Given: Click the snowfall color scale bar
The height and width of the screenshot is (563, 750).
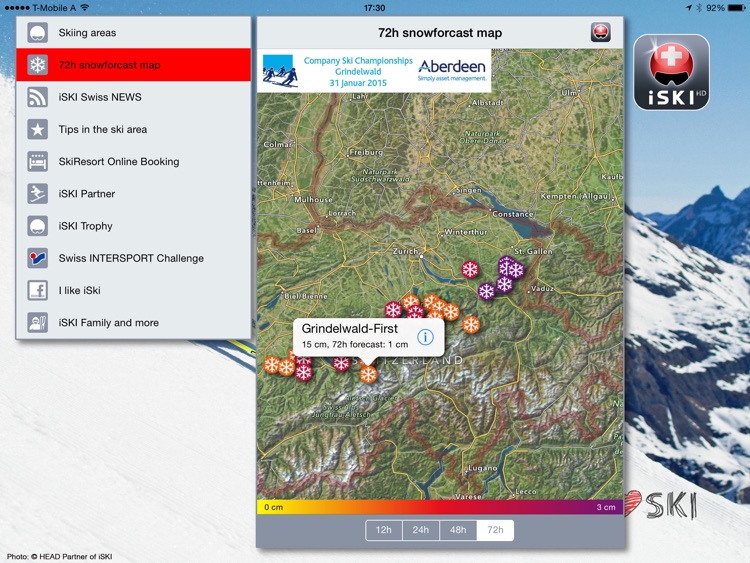Looking at the screenshot, I should (x=440, y=507).
